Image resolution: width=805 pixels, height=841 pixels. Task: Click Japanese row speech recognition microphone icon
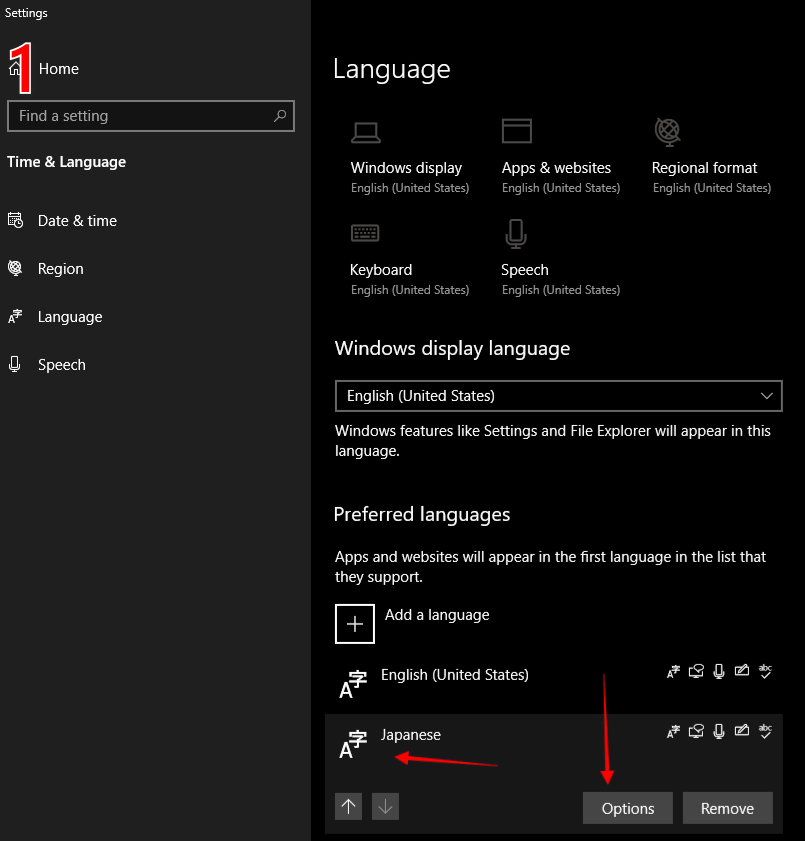(719, 732)
